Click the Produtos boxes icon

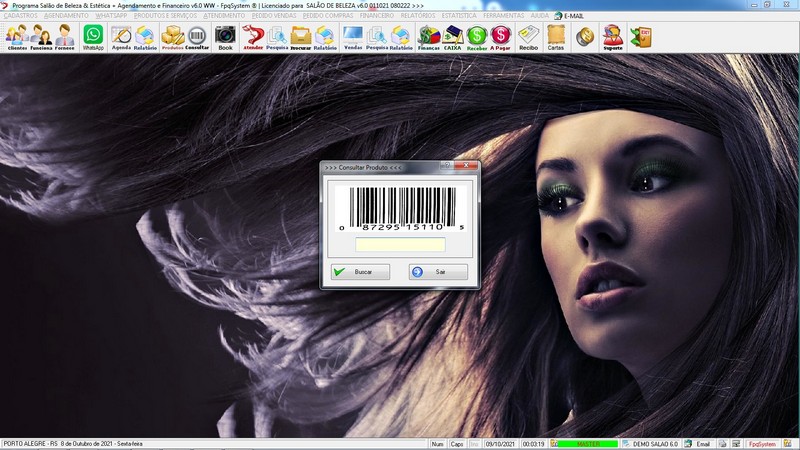(173, 37)
